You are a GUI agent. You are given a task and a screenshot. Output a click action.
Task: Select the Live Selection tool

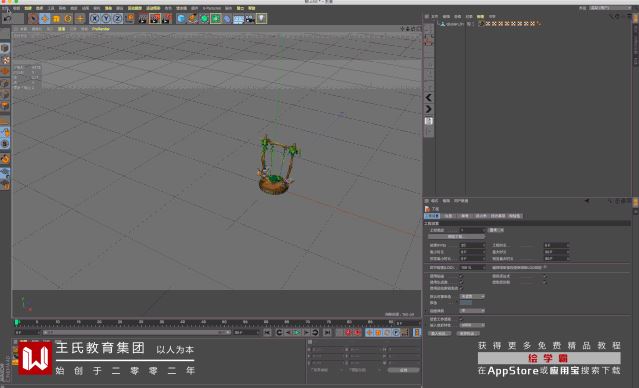(33, 18)
